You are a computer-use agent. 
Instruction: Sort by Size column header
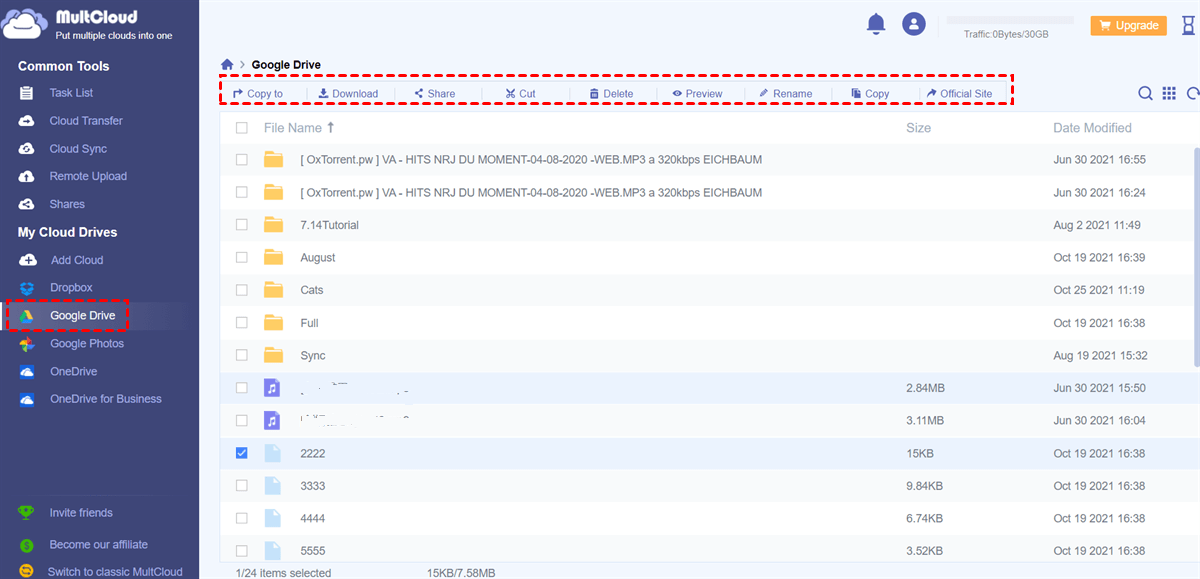[x=918, y=128]
